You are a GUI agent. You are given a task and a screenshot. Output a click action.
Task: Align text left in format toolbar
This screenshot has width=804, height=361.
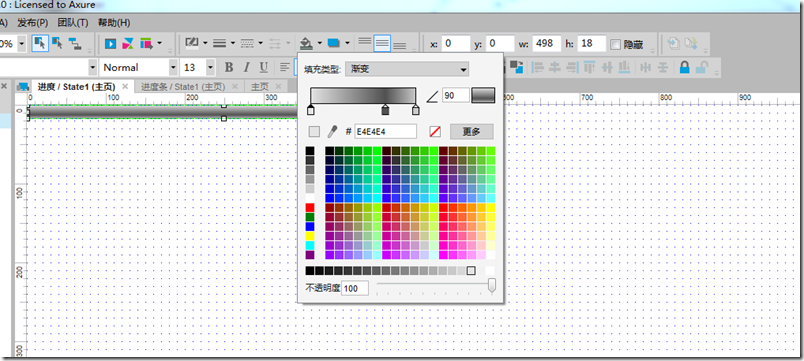point(285,67)
